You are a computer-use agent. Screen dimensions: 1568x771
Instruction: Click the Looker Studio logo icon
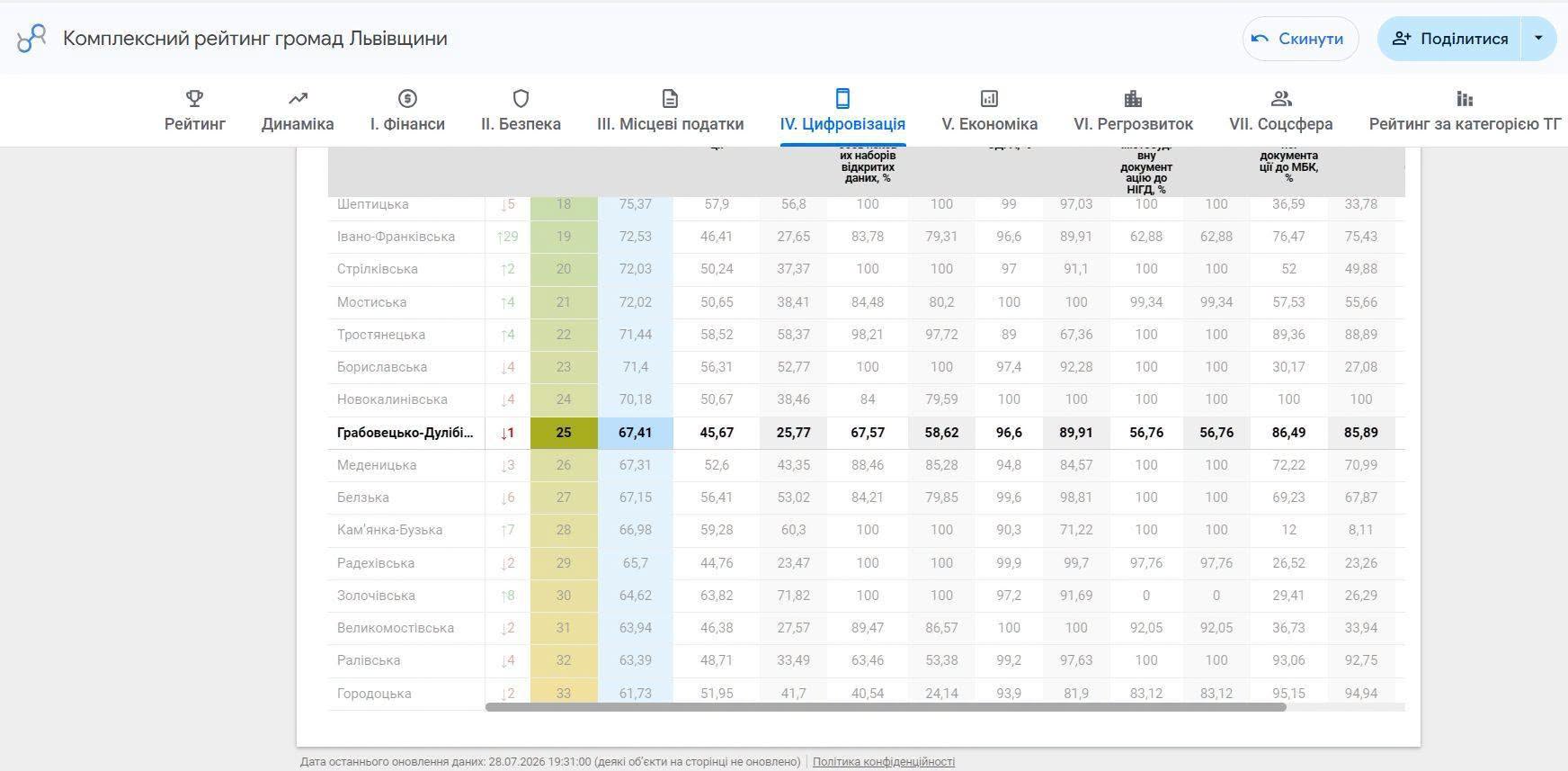pyautogui.click(x=31, y=39)
